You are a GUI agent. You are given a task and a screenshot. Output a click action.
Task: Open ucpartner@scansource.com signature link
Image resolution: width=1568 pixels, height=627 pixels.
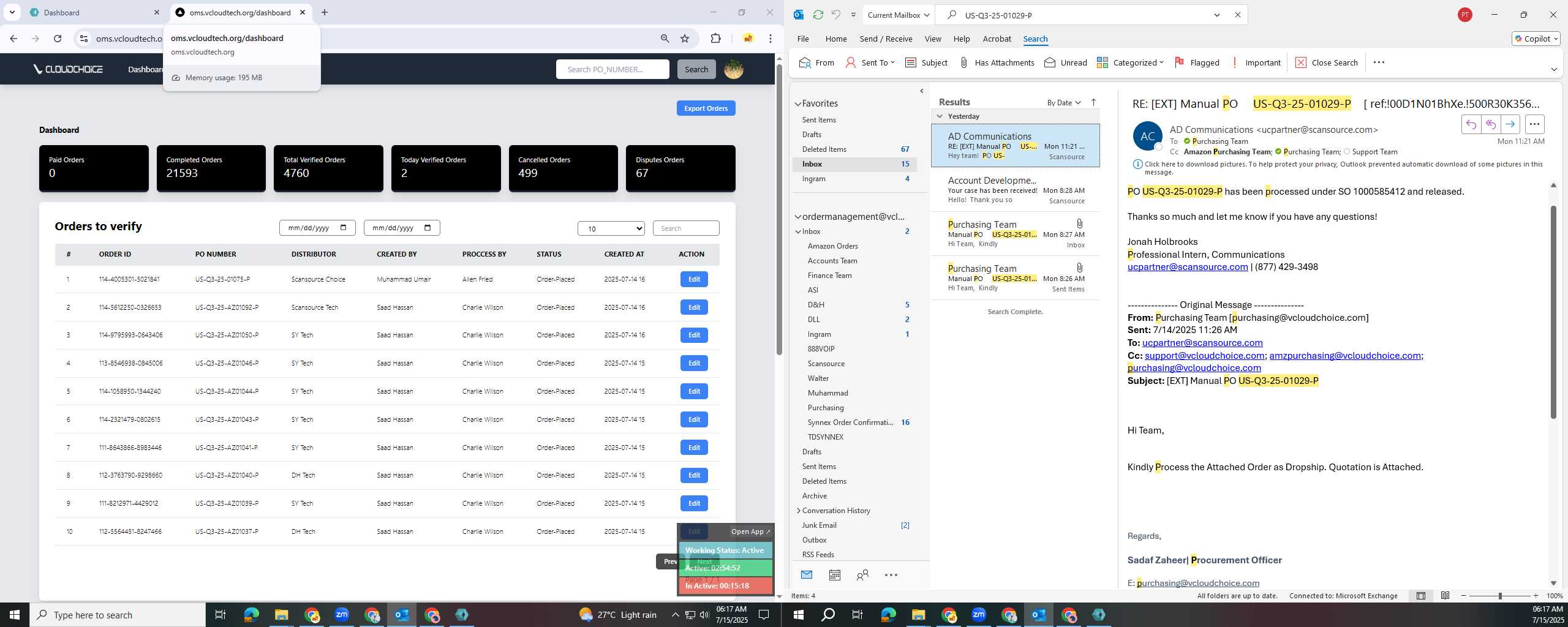point(1187,267)
